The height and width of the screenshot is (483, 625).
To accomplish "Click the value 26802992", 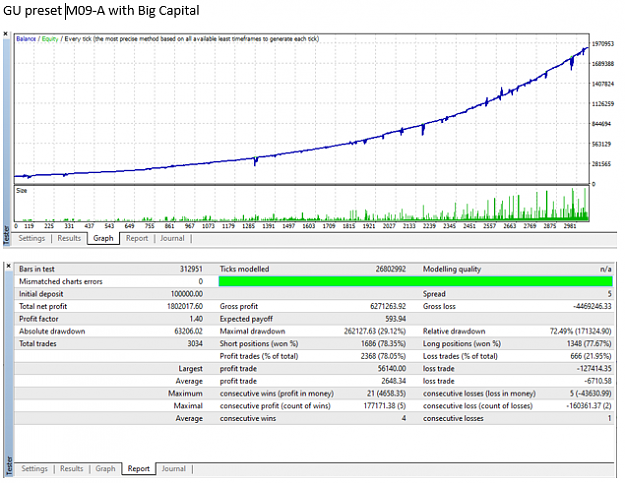I will click(x=391, y=269).
